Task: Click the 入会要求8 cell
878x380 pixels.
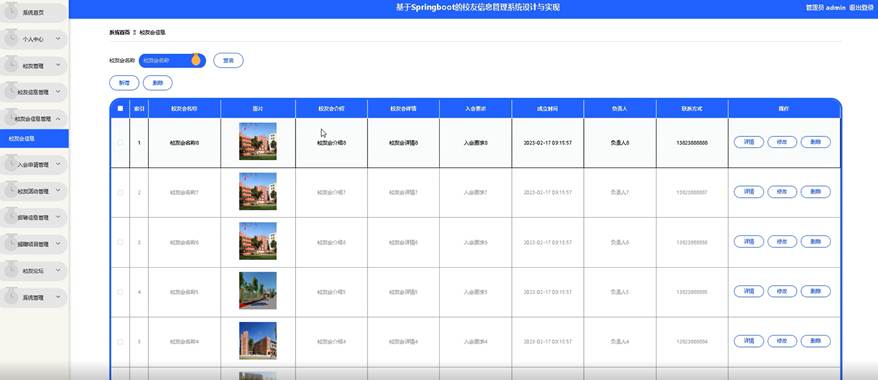Action: [475, 143]
